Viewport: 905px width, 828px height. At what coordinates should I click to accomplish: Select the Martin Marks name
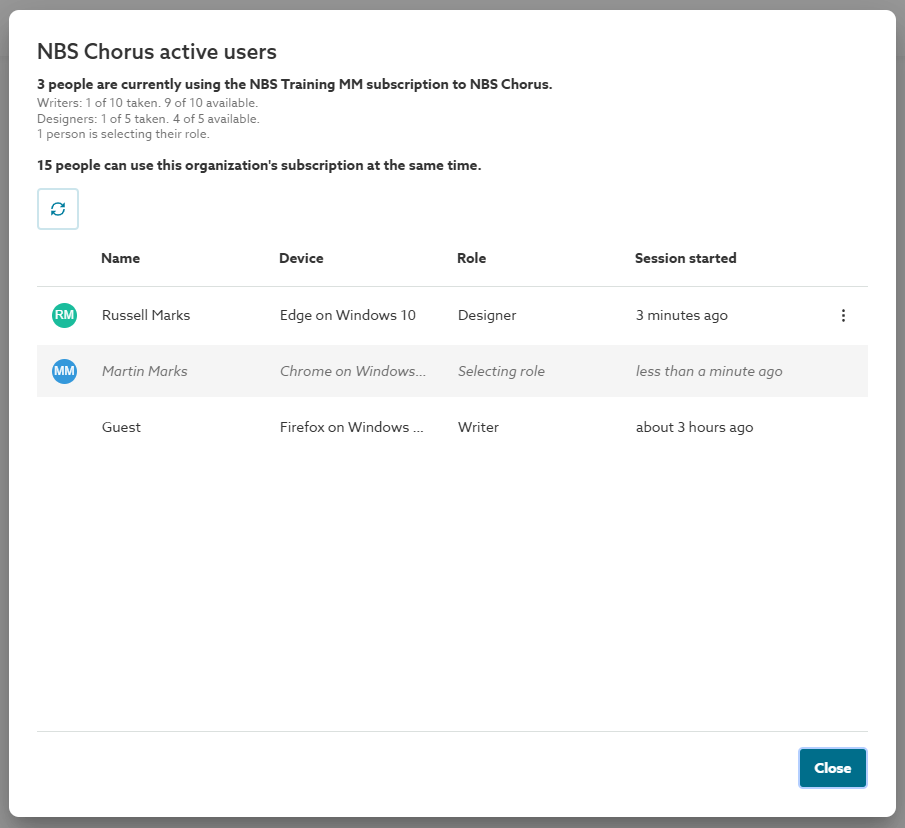coord(145,371)
